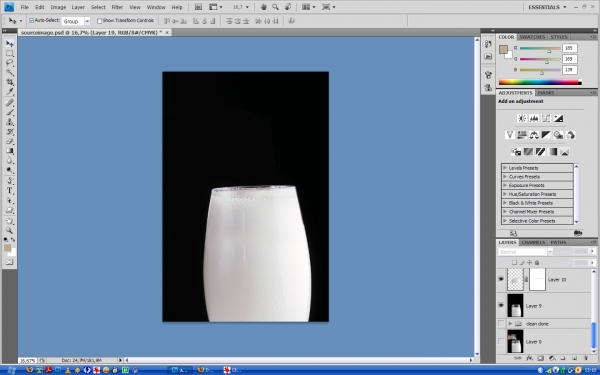Add a Vibrance adjustment layer
Screen dimensions: 600x375
pyautogui.click(x=509, y=135)
